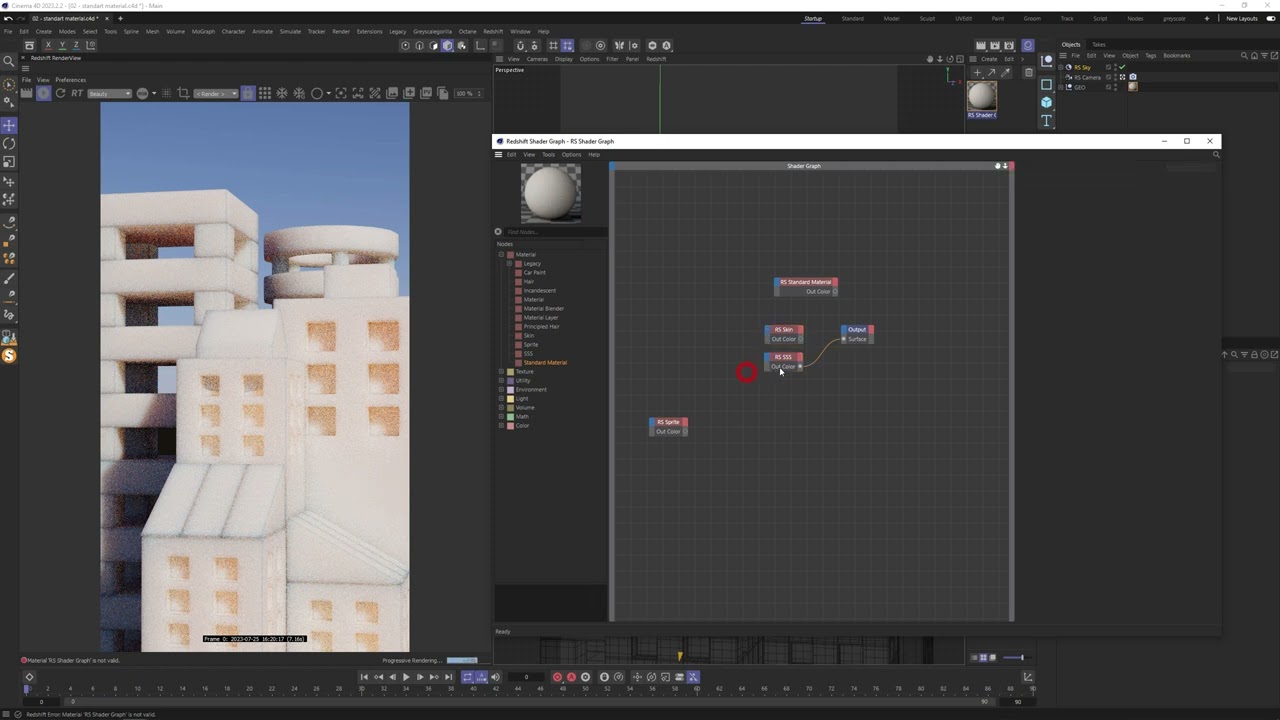Click the green checkmark on RS Sky

[x=1123, y=67]
